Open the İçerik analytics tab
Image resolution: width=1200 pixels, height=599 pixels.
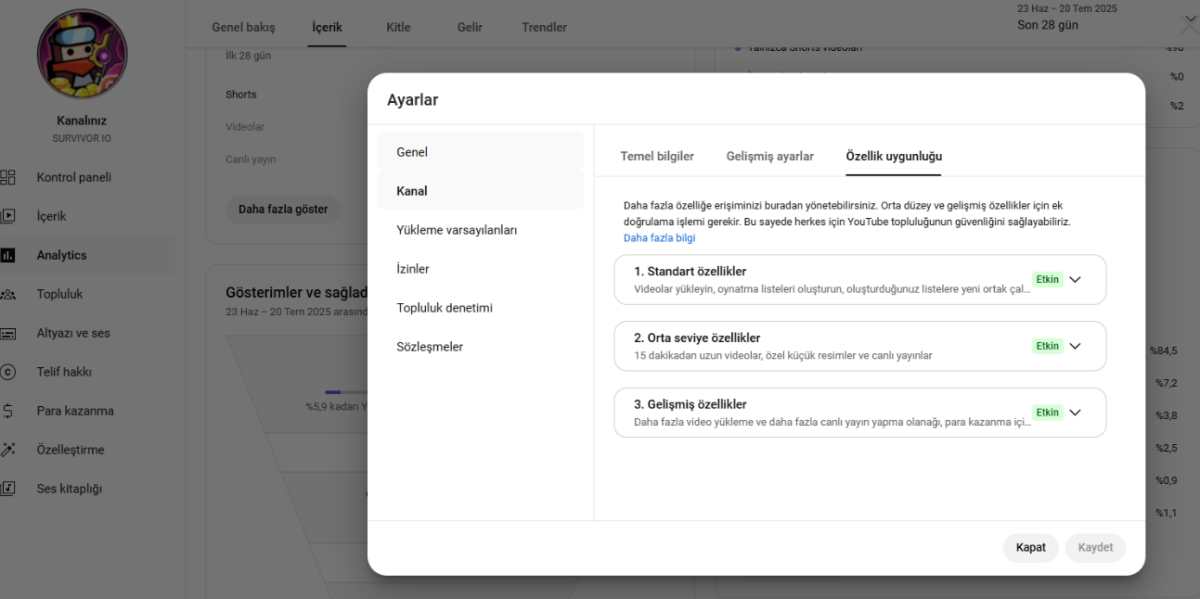click(x=326, y=27)
